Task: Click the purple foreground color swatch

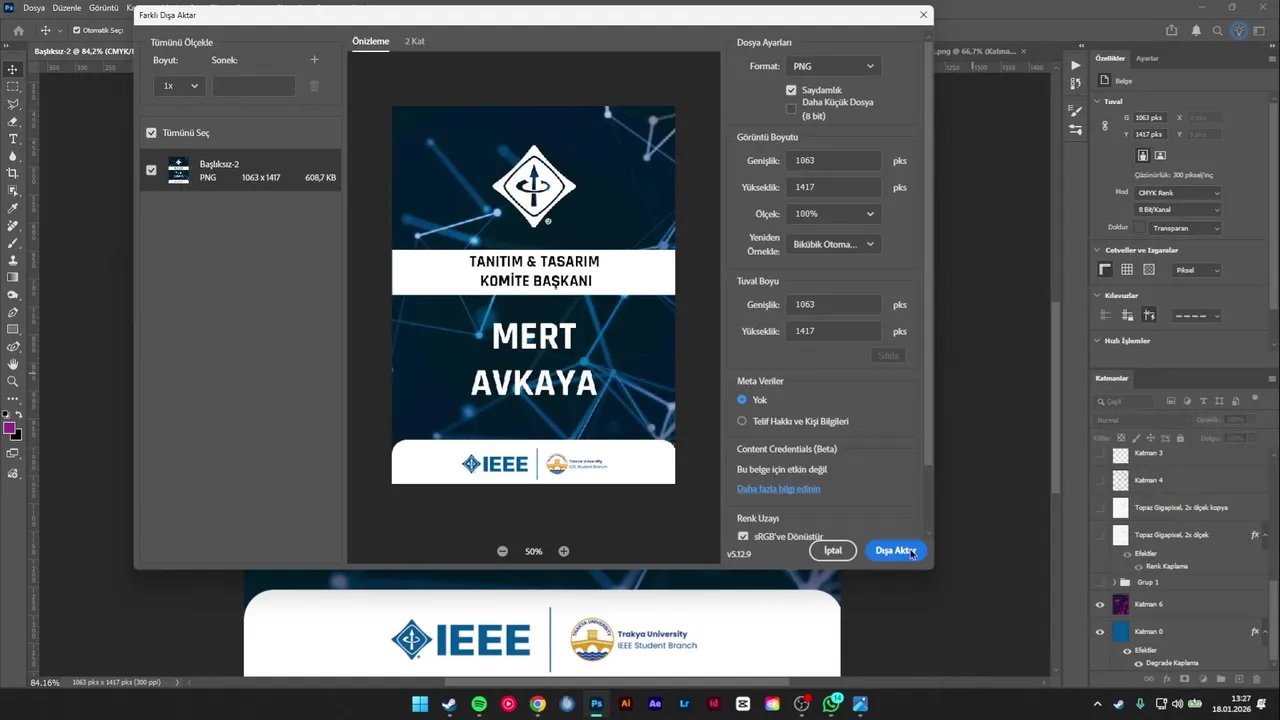Action: [9, 429]
